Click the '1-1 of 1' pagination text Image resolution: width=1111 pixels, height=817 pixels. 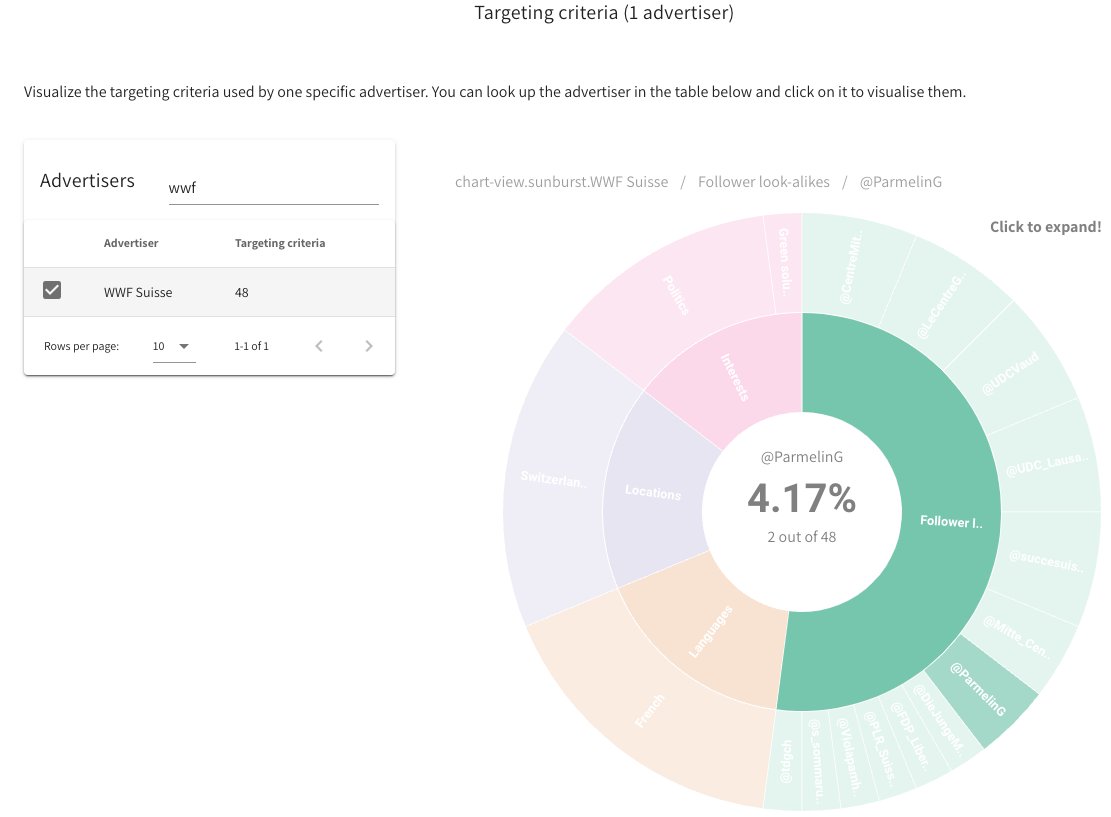pyautogui.click(x=252, y=346)
